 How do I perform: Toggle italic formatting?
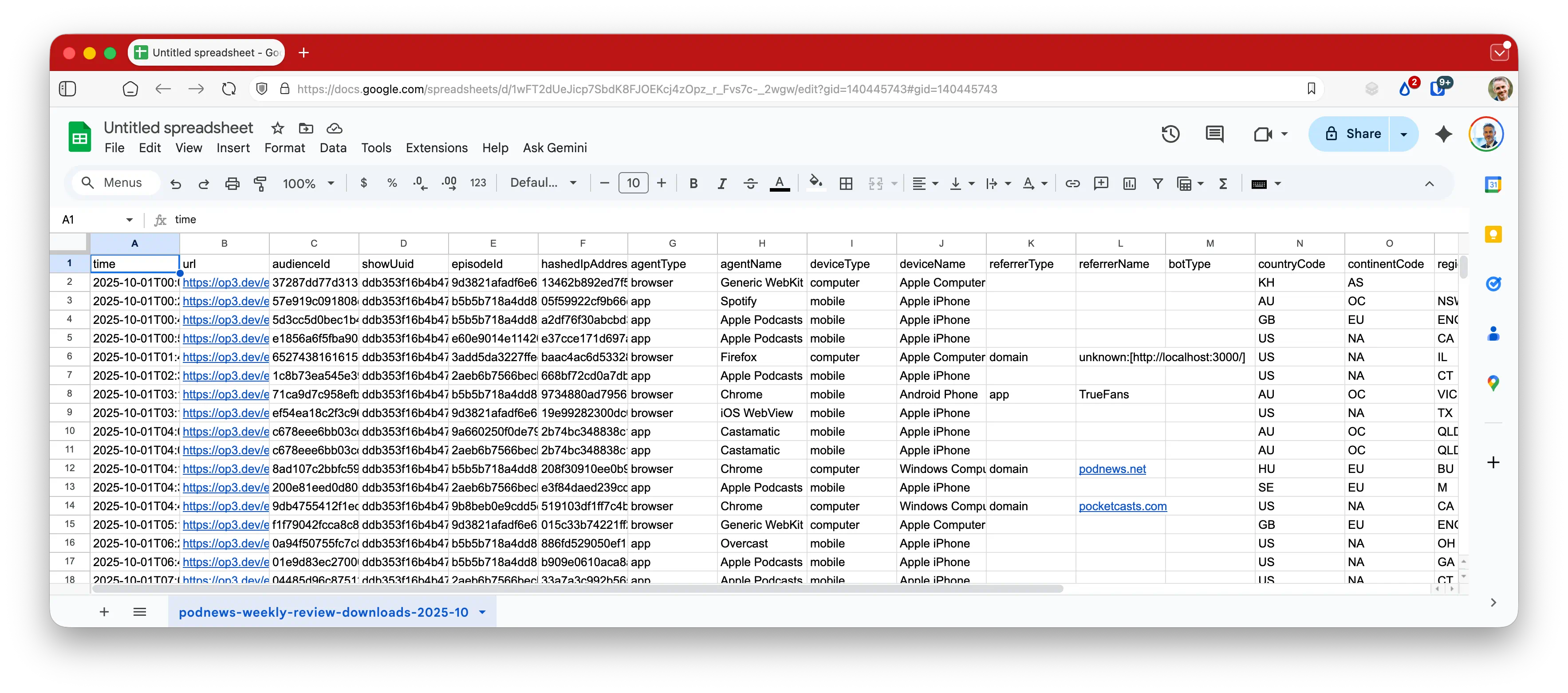(722, 183)
